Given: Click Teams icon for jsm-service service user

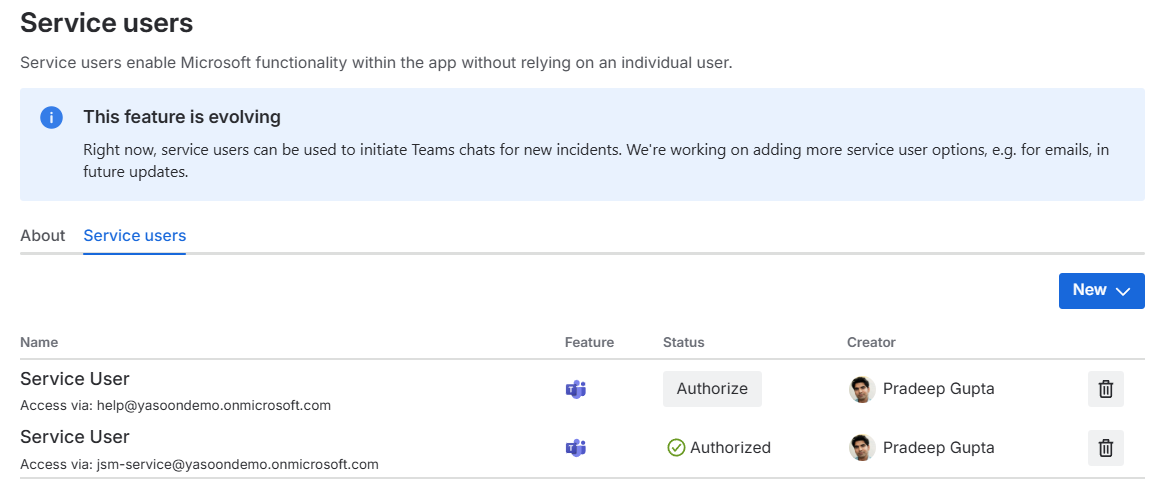Looking at the screenshot, I should coord(576,448).
